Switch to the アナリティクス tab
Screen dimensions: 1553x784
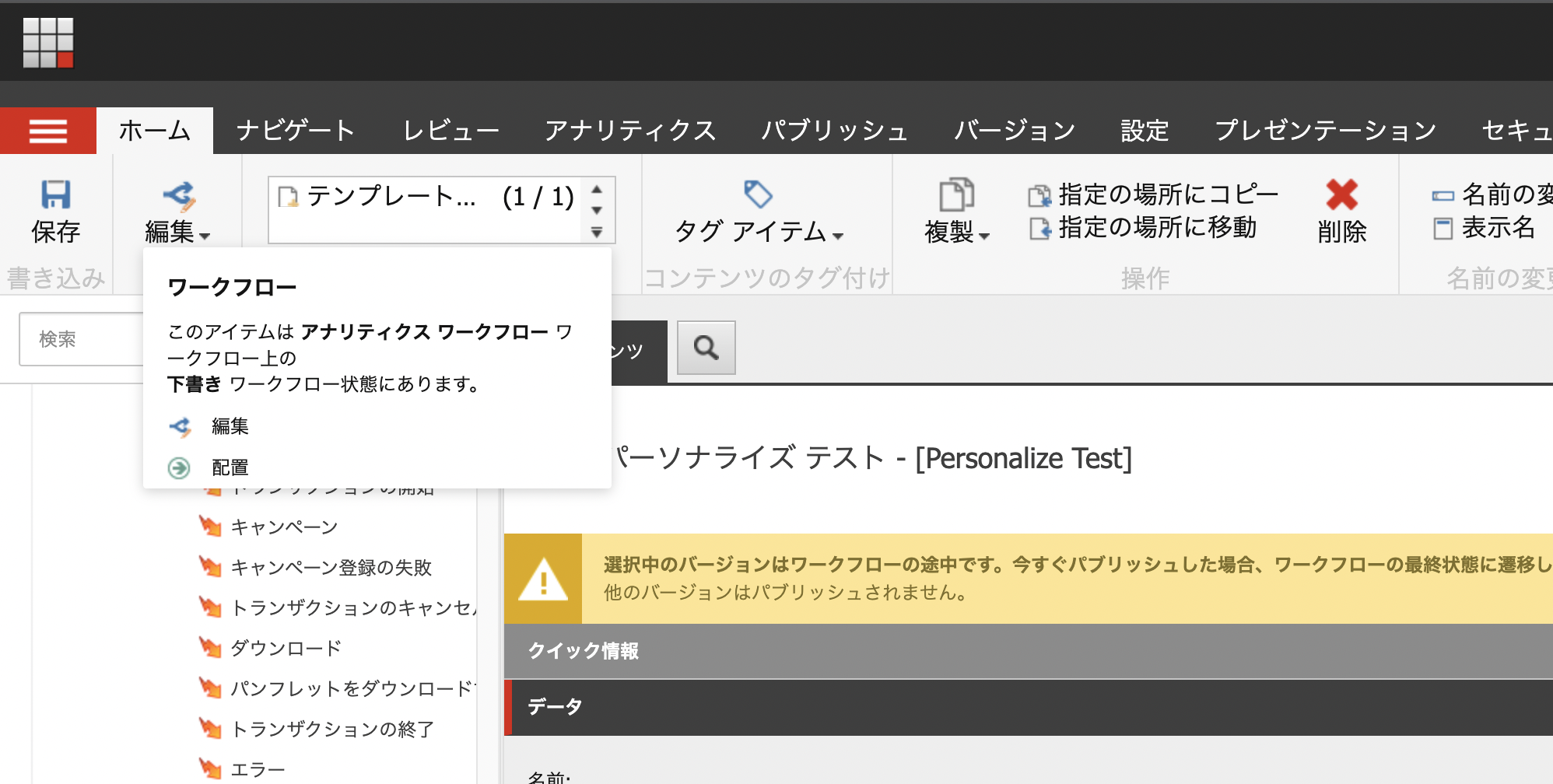click(x=630, y=131)
